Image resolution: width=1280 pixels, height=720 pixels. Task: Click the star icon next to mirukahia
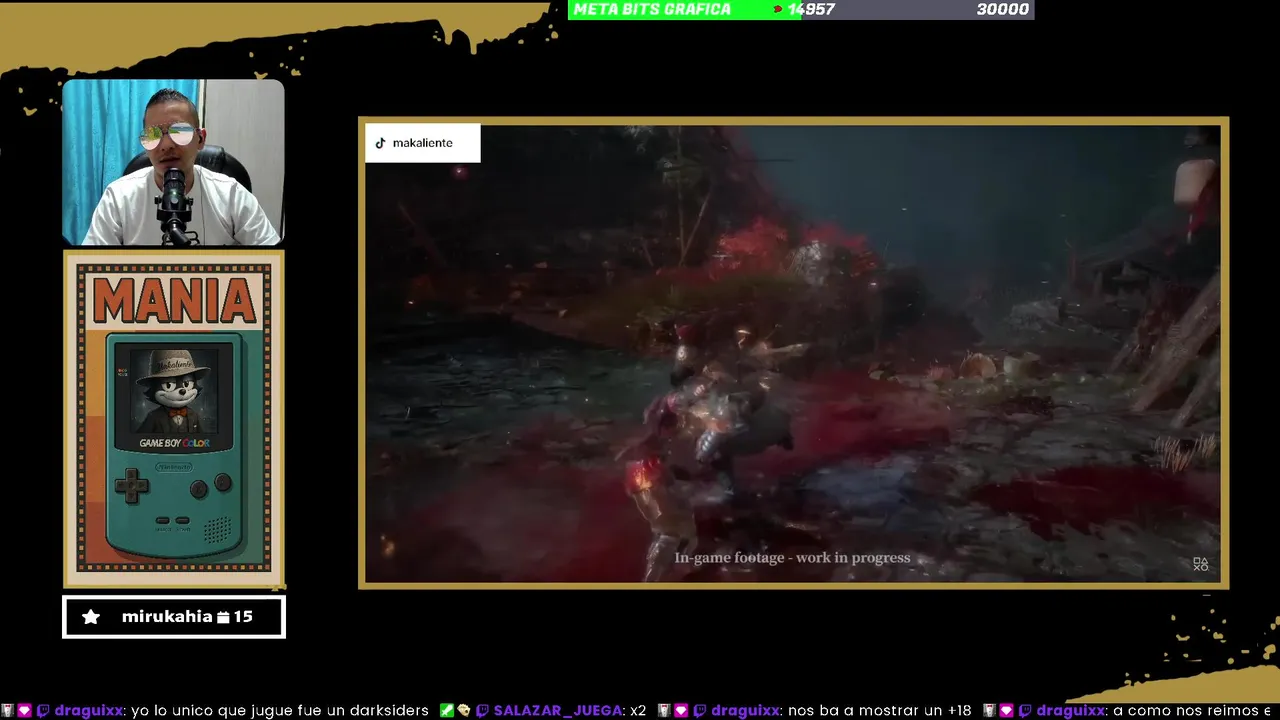[91, 617]
